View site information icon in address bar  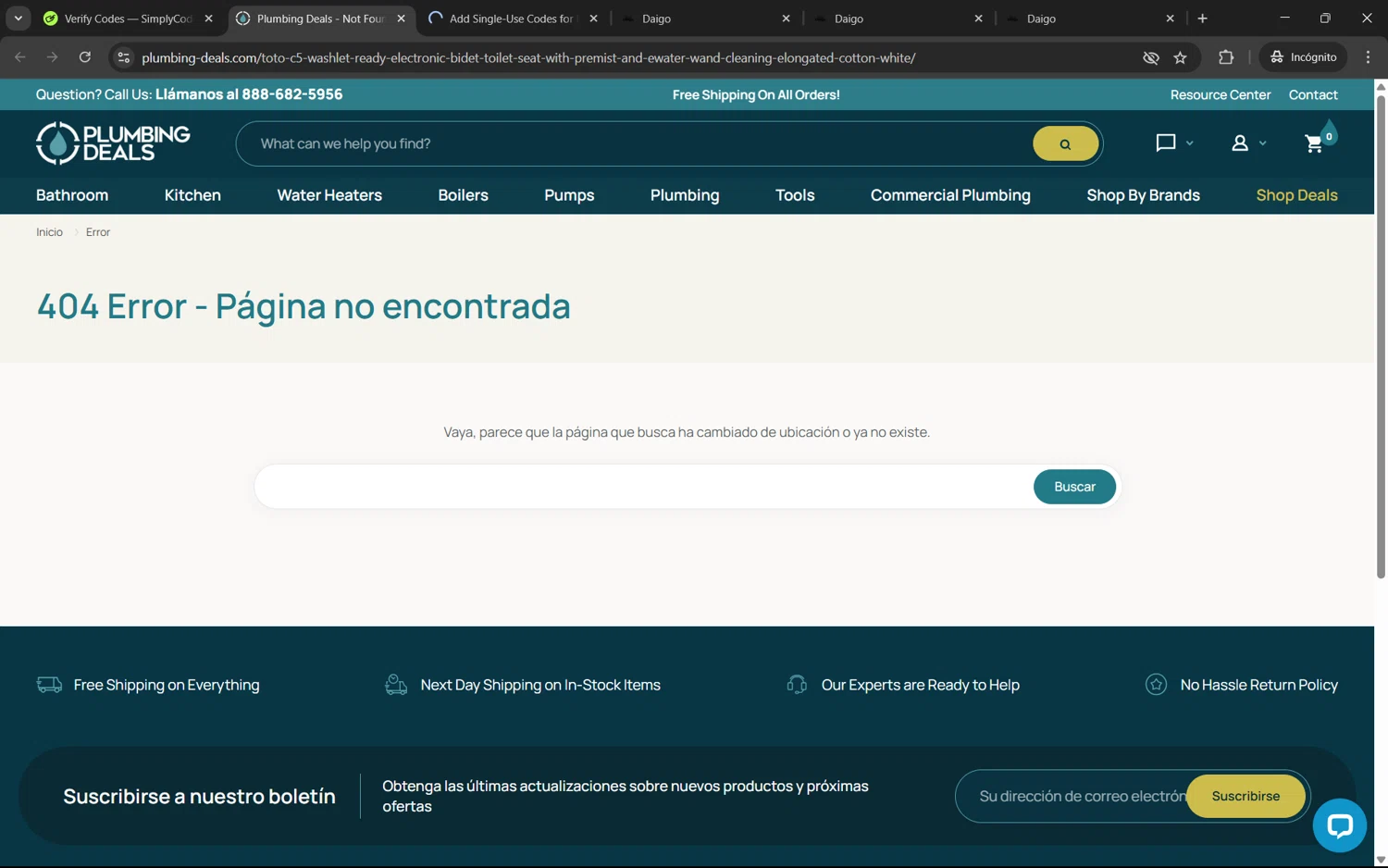[123, 57]
